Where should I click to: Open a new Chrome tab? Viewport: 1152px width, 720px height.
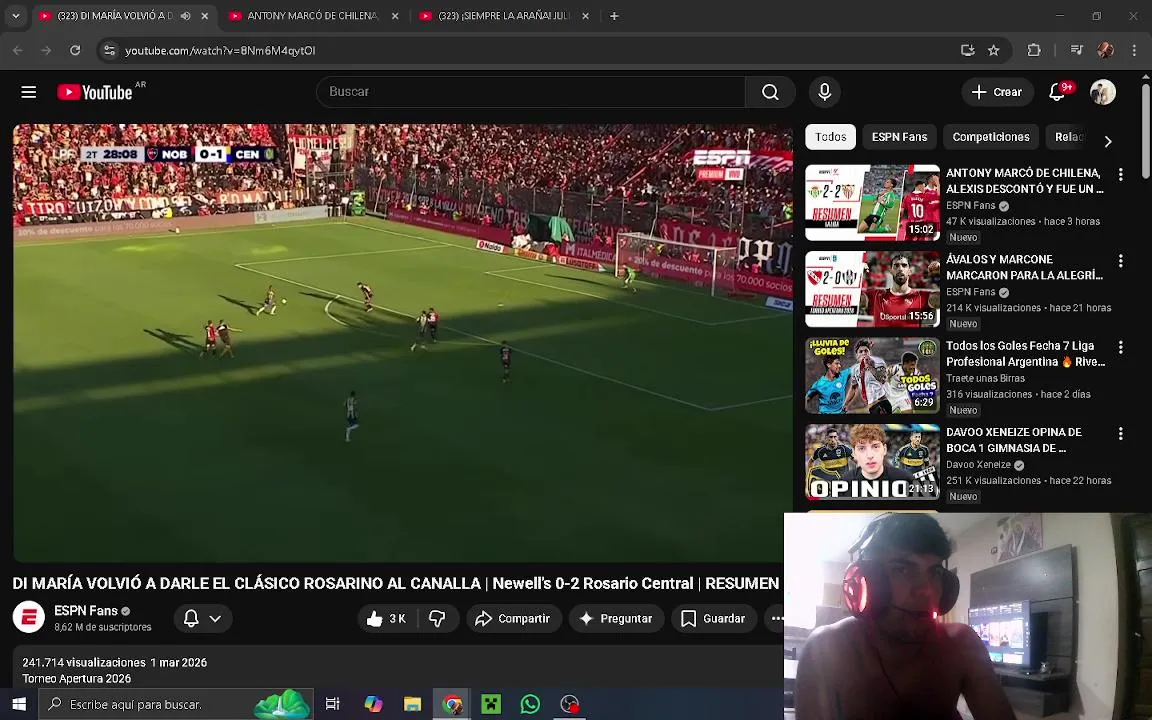[614, 15]
